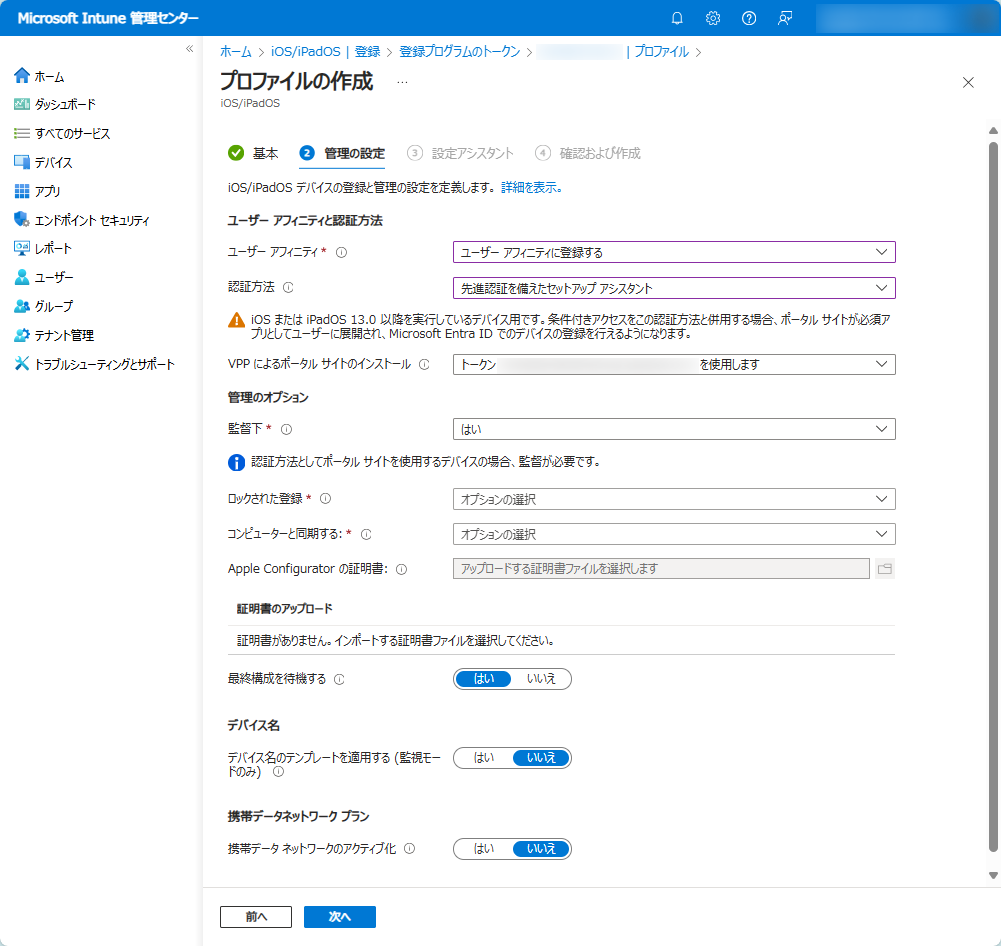Show info for VPP によるポータル サイトのインストール

pyautogui.click(x=424, y=364)
